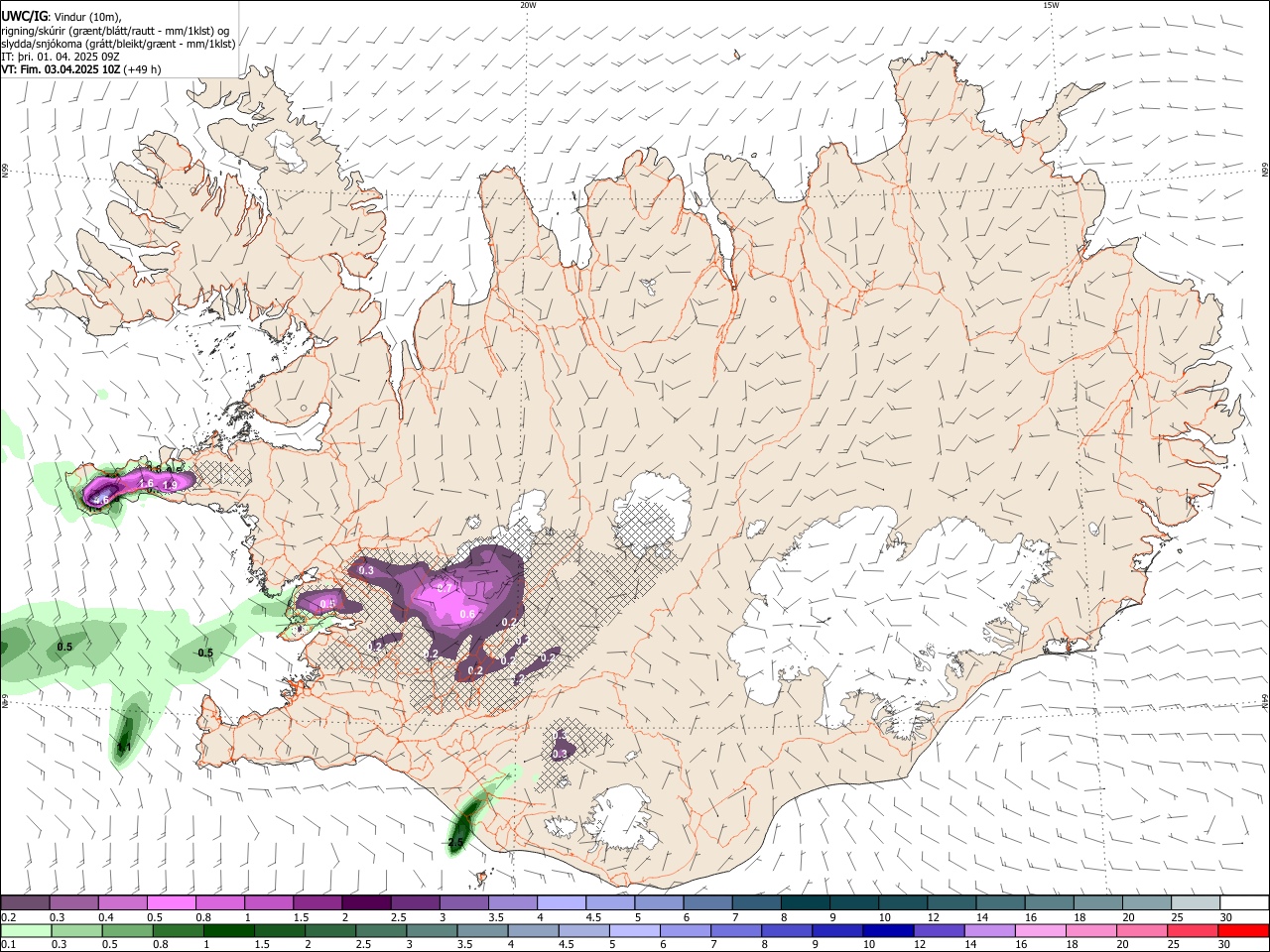Click the '1.9' snowfall value on Snæfellsnes
Screen dimensions: 1270x952
pyautogui.click(x=170, y=485)
